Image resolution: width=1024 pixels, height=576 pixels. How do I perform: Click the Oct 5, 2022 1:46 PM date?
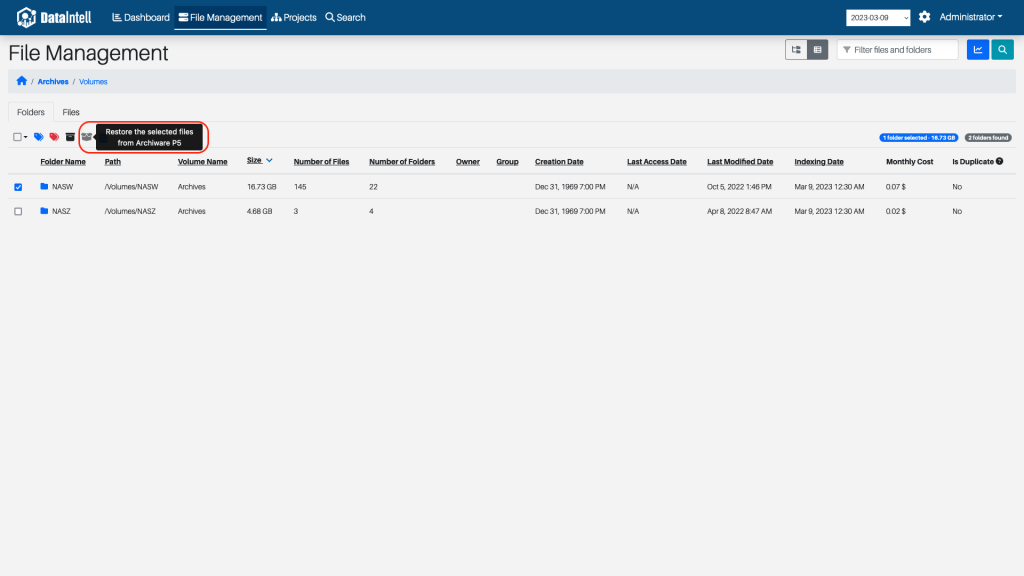click(x=739, y=187)
